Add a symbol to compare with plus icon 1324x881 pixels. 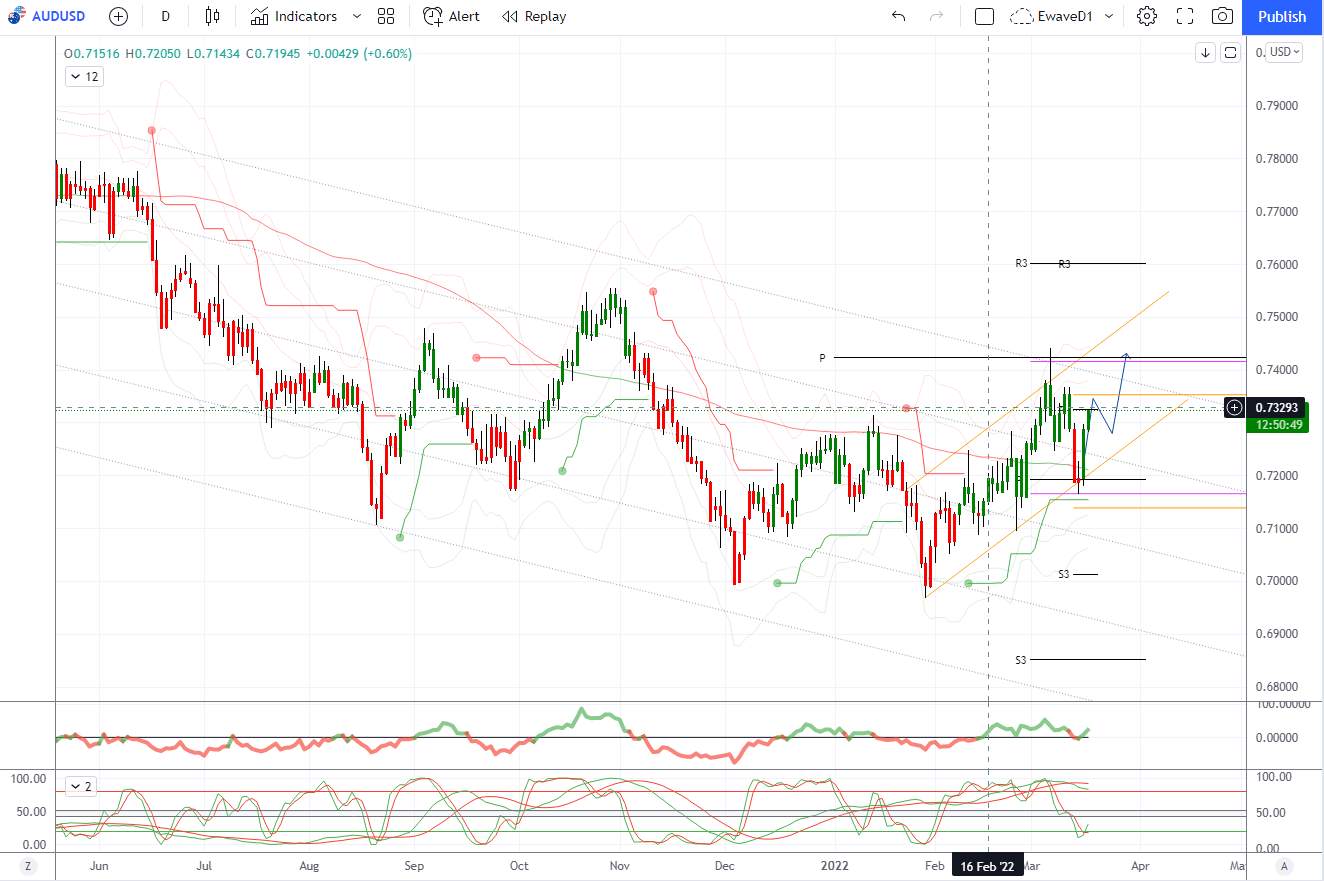[118, 16]
